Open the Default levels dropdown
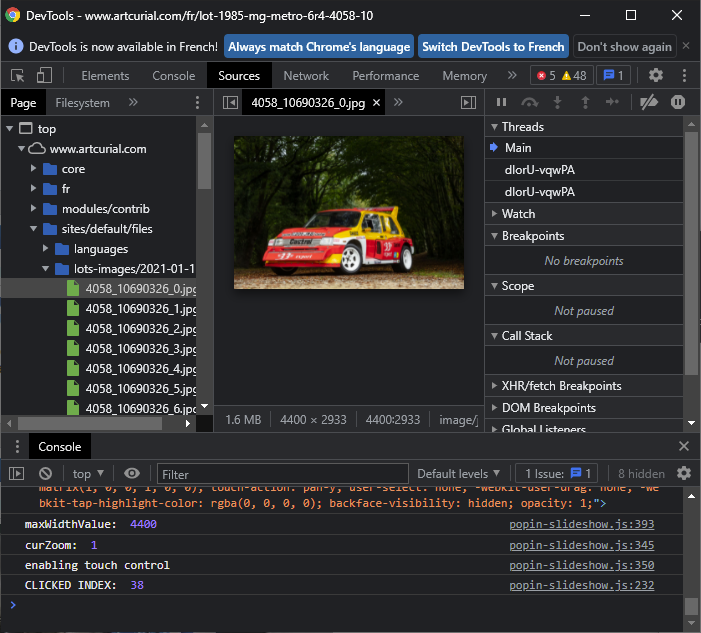Viewport: 701px width, 633px height. 458,474
